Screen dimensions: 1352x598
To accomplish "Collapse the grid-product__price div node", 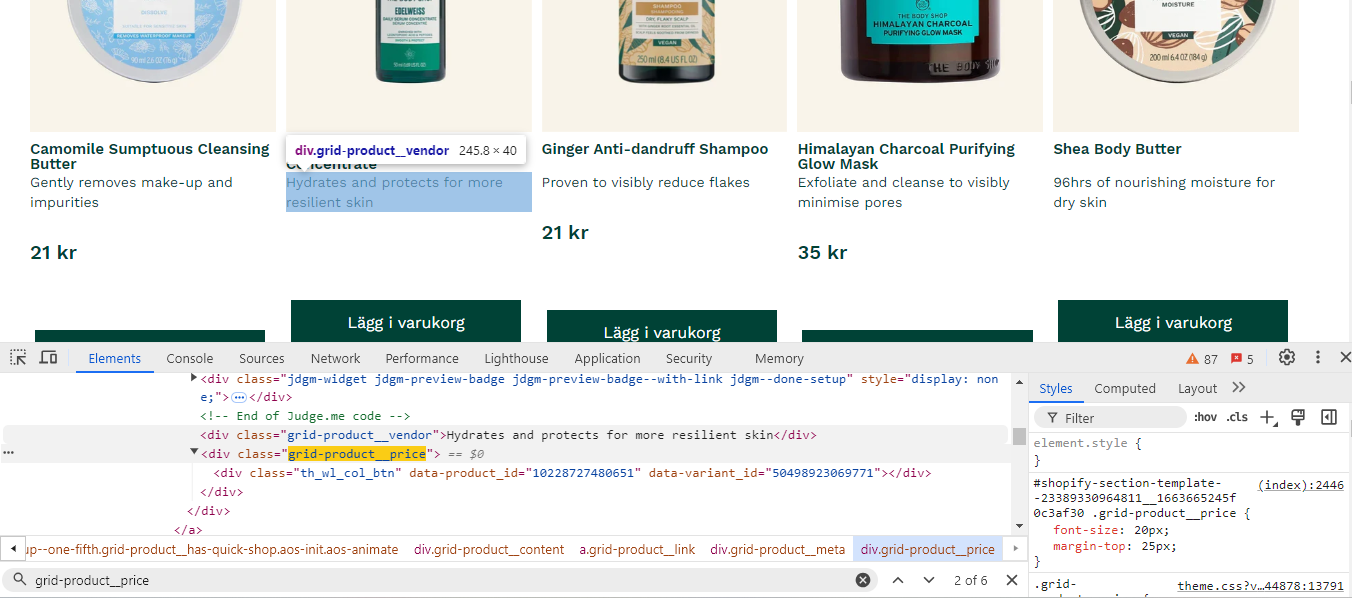I will [194, 453].
